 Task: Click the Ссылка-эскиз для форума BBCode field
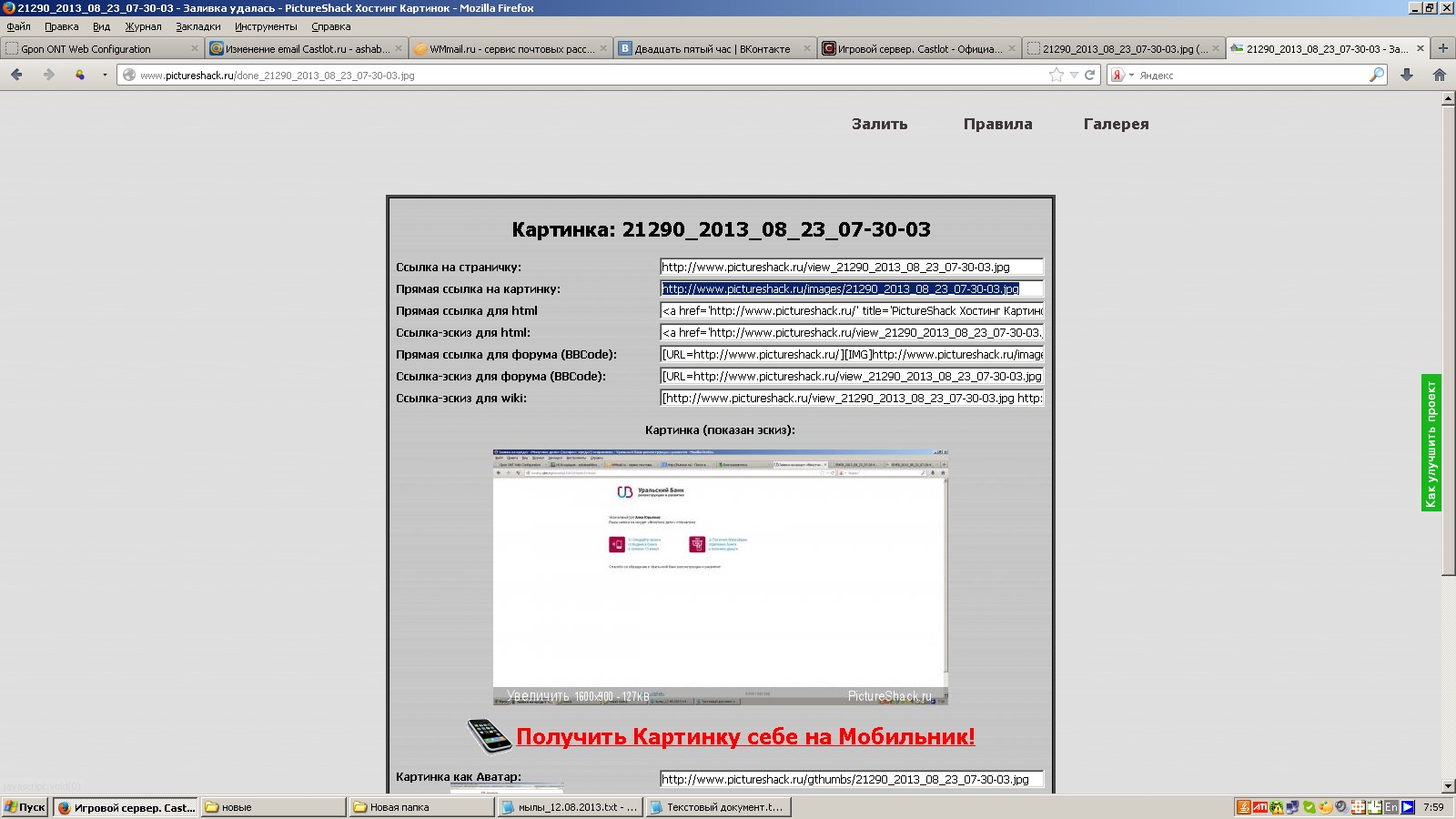(852, 376)
